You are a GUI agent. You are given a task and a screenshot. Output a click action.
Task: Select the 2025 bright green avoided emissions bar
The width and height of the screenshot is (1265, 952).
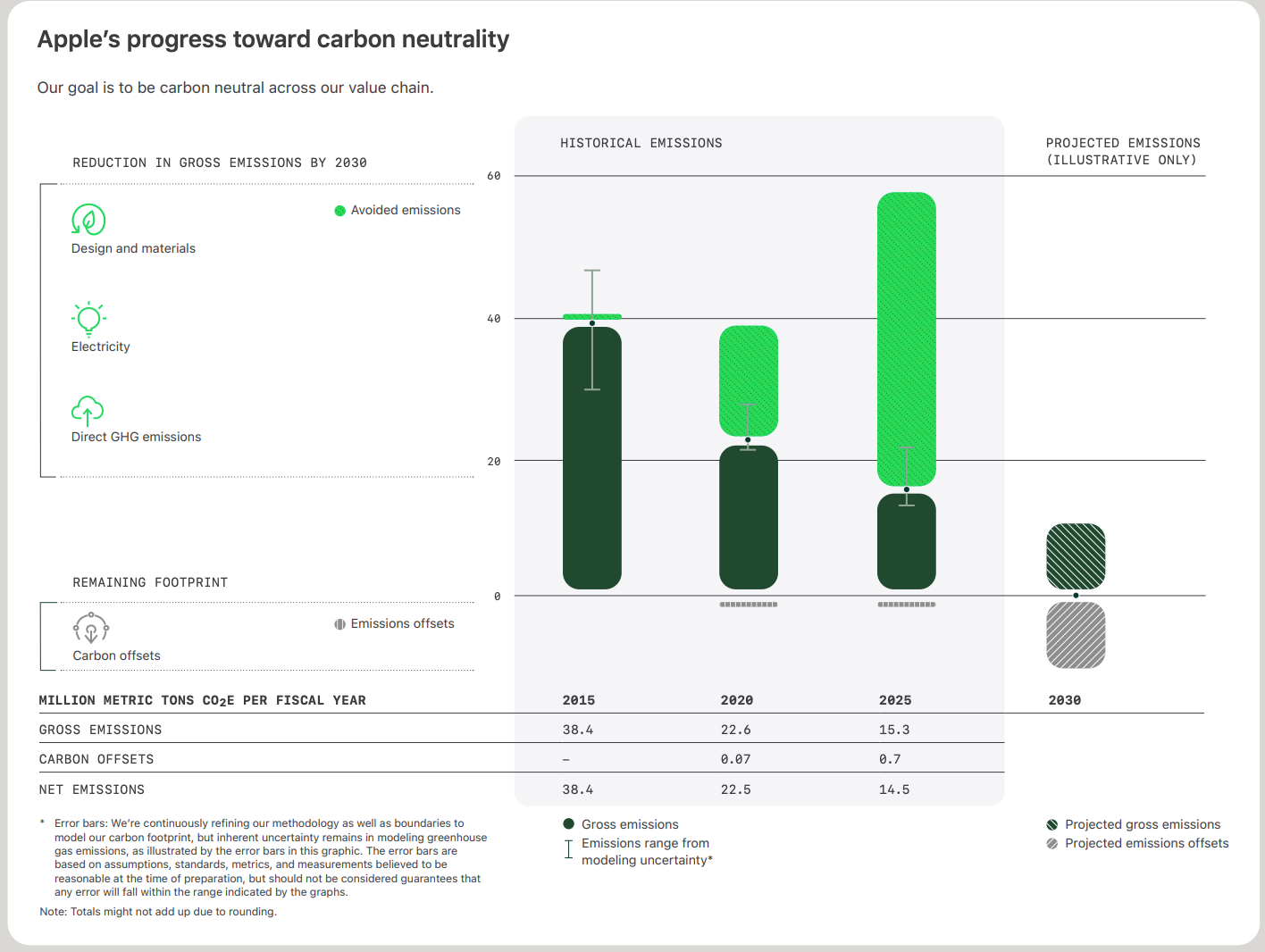pos(907,339)
